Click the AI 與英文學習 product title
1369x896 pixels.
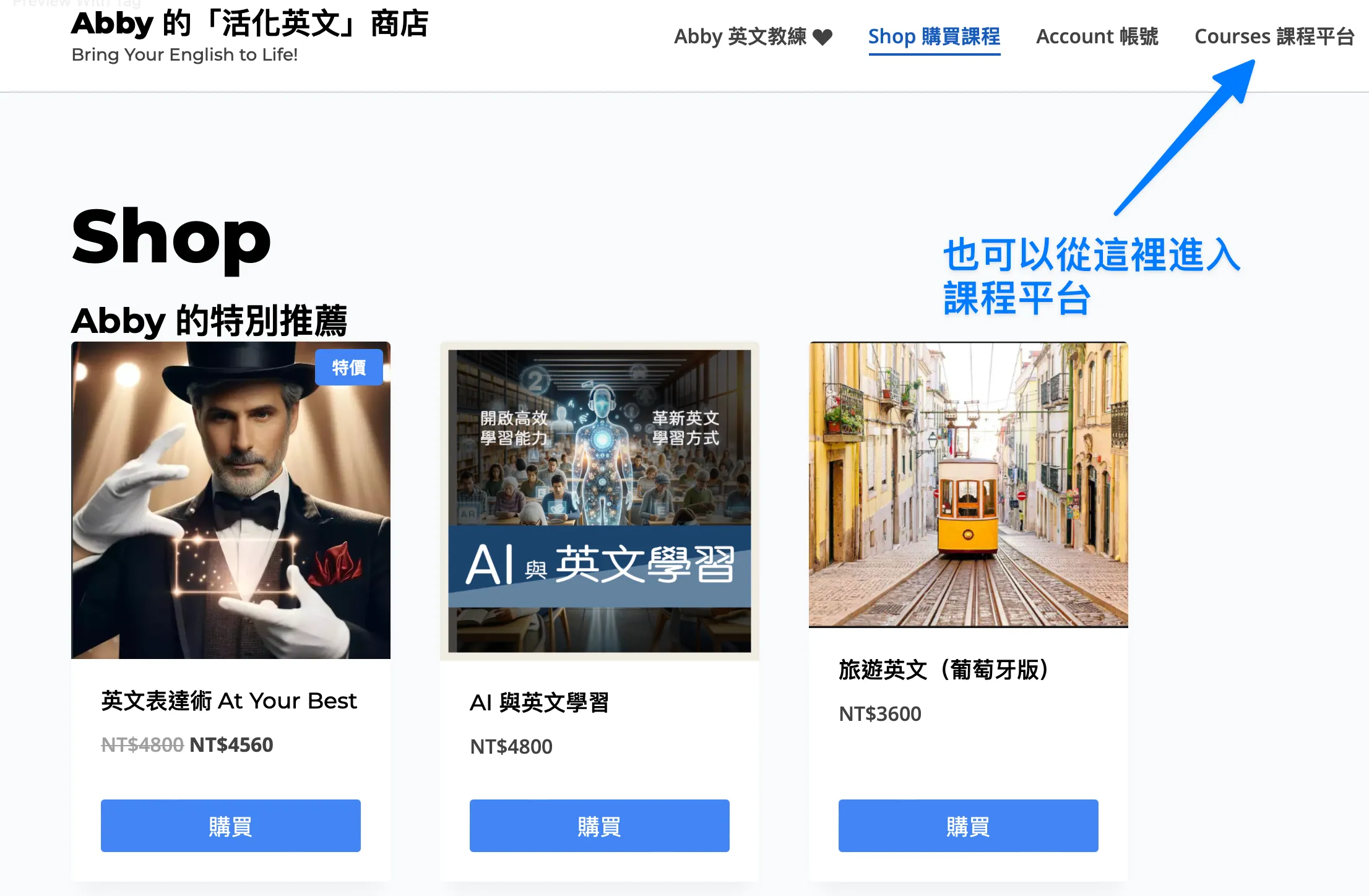[x=539, y=702]
